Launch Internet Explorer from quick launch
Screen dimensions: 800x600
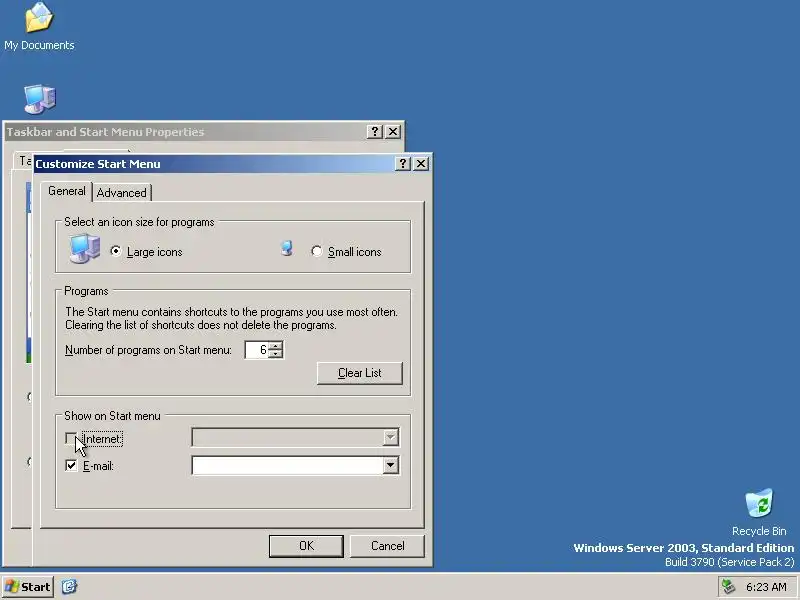[69, 586]
